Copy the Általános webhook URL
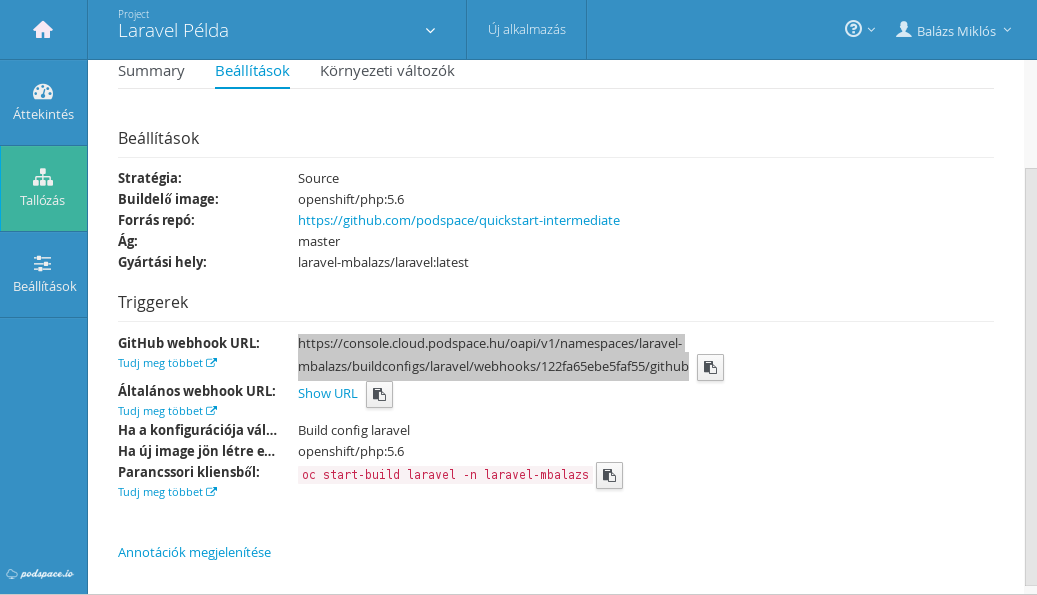Image resolution: width=1037 pixels, height=595 pixels. pos(380,395)
